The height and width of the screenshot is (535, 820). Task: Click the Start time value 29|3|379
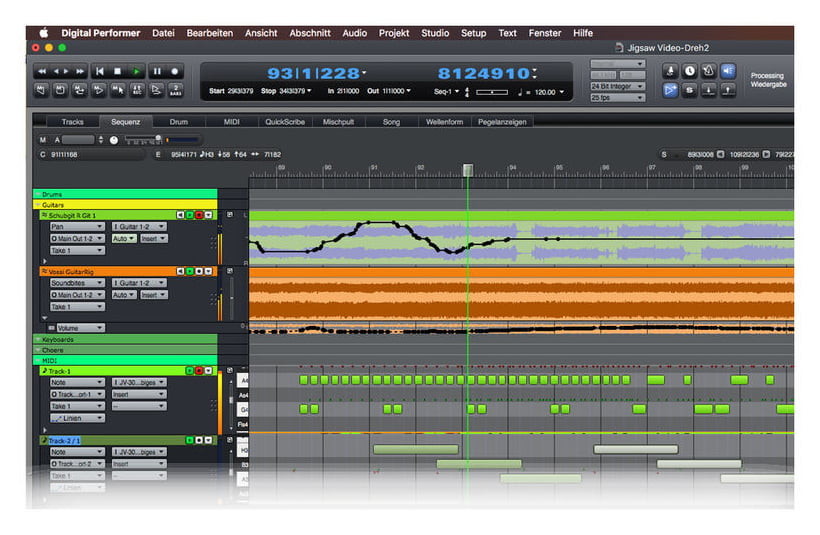click(241, 91)
